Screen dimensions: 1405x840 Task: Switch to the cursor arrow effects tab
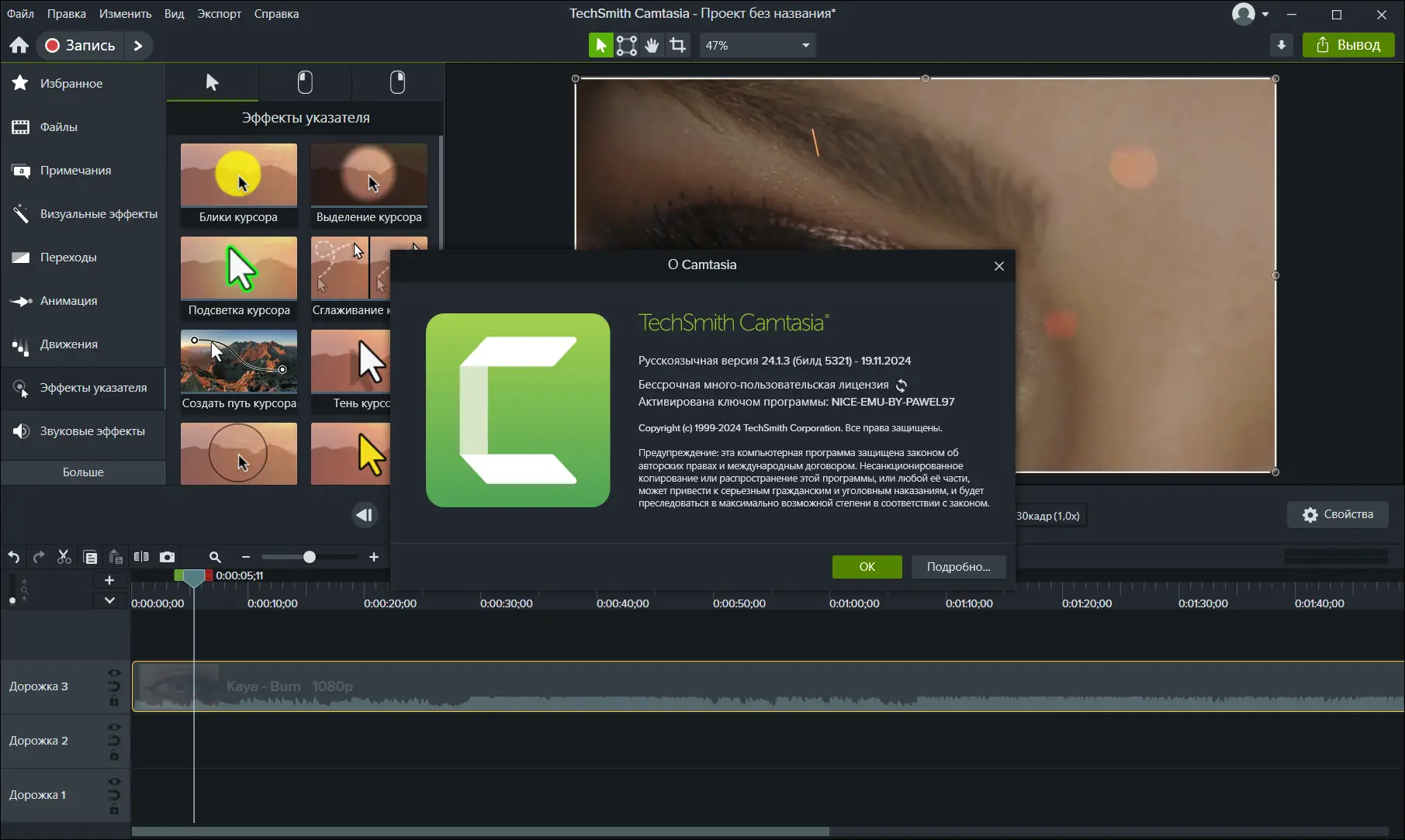pyautogui.click(x=212, y=82)
